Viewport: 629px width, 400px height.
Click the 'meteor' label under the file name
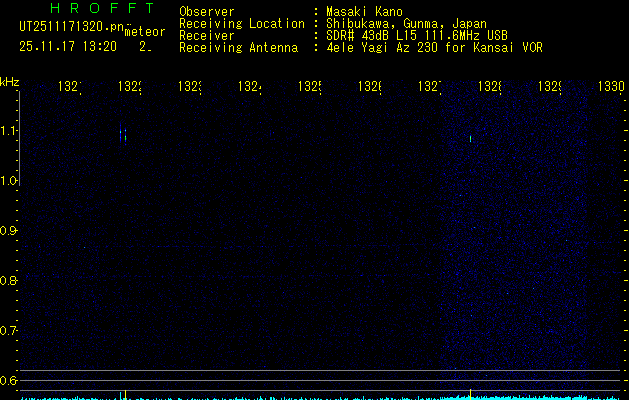pos(145,32)
